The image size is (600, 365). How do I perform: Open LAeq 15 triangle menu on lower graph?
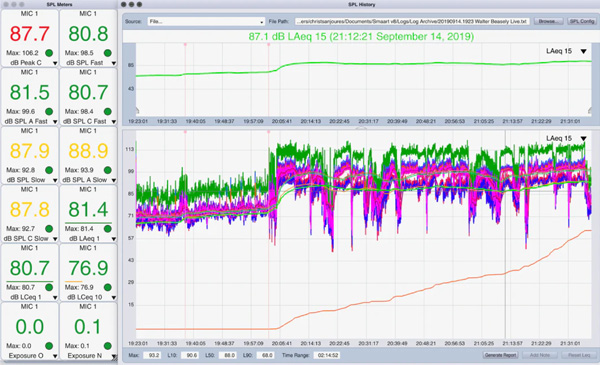coord(584,139)
